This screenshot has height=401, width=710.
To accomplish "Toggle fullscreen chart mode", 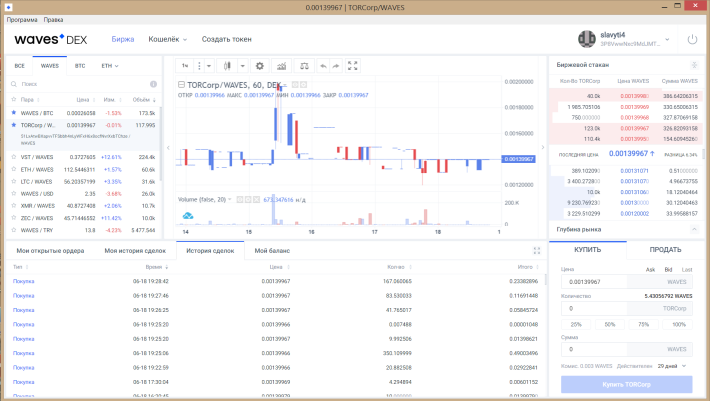I will (353, 66).
